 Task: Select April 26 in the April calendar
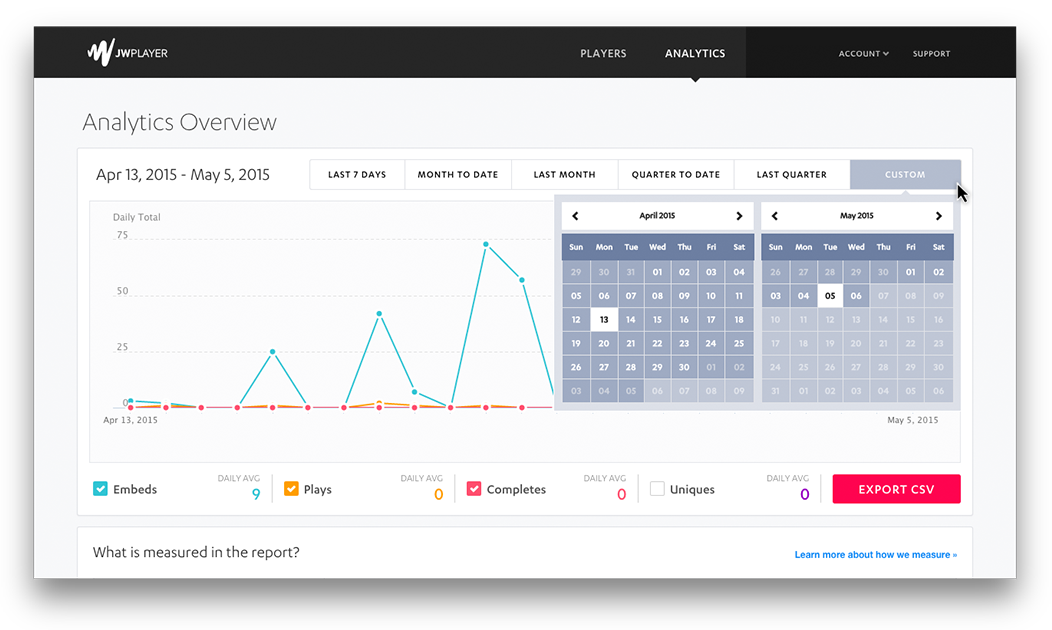coord(576,367)
